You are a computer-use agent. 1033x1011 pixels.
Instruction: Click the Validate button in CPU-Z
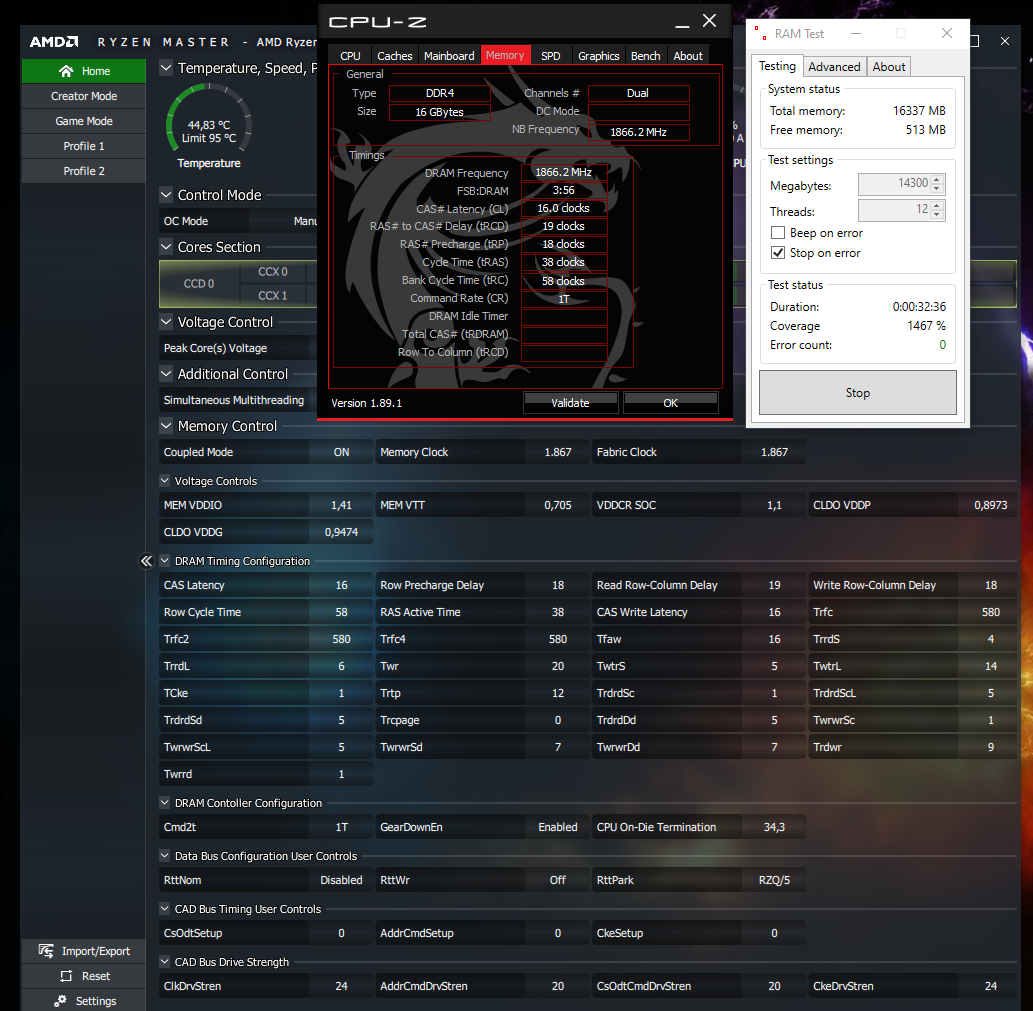pos(571,402)
